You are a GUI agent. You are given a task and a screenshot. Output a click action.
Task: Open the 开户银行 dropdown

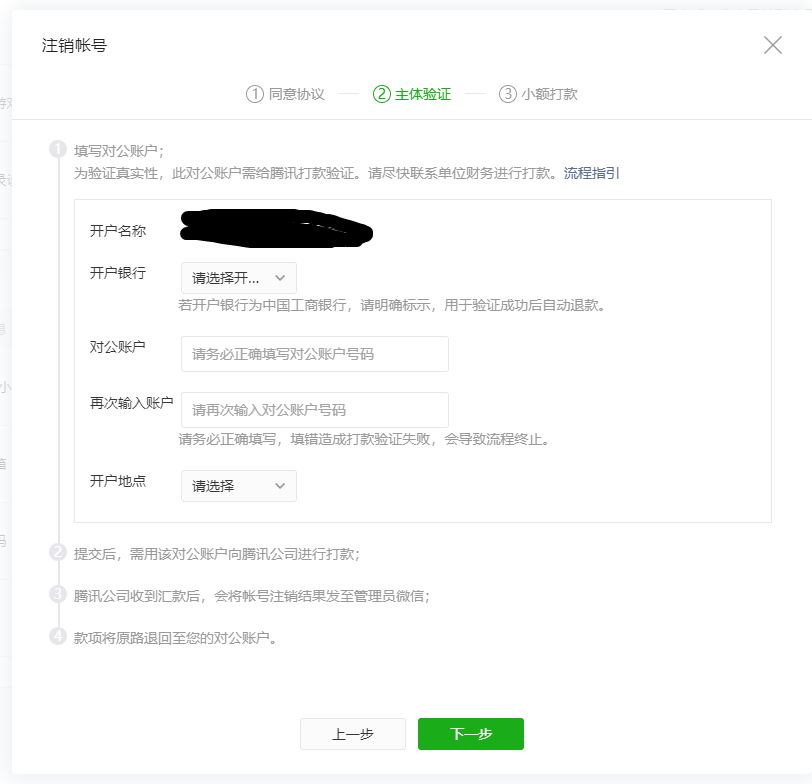239,278
